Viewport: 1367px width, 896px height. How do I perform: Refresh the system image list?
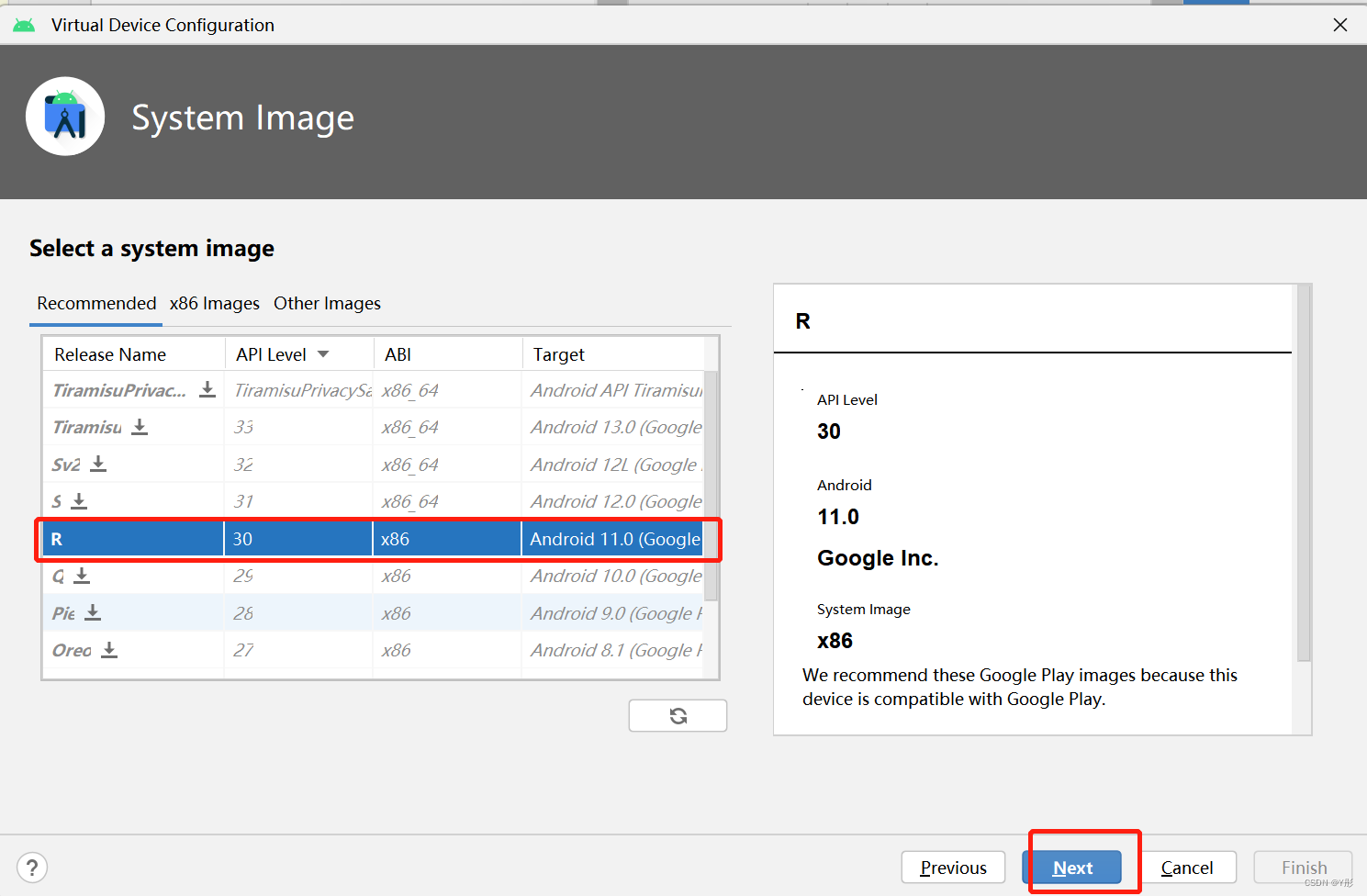tap(678, 715)
